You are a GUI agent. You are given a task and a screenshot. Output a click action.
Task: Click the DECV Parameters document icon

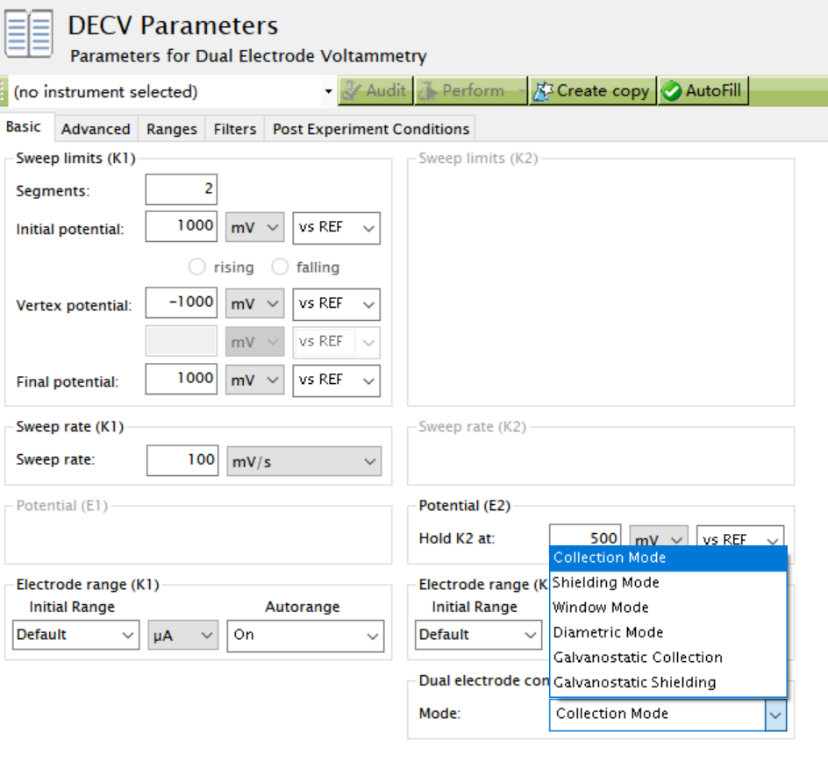(29, 31)
